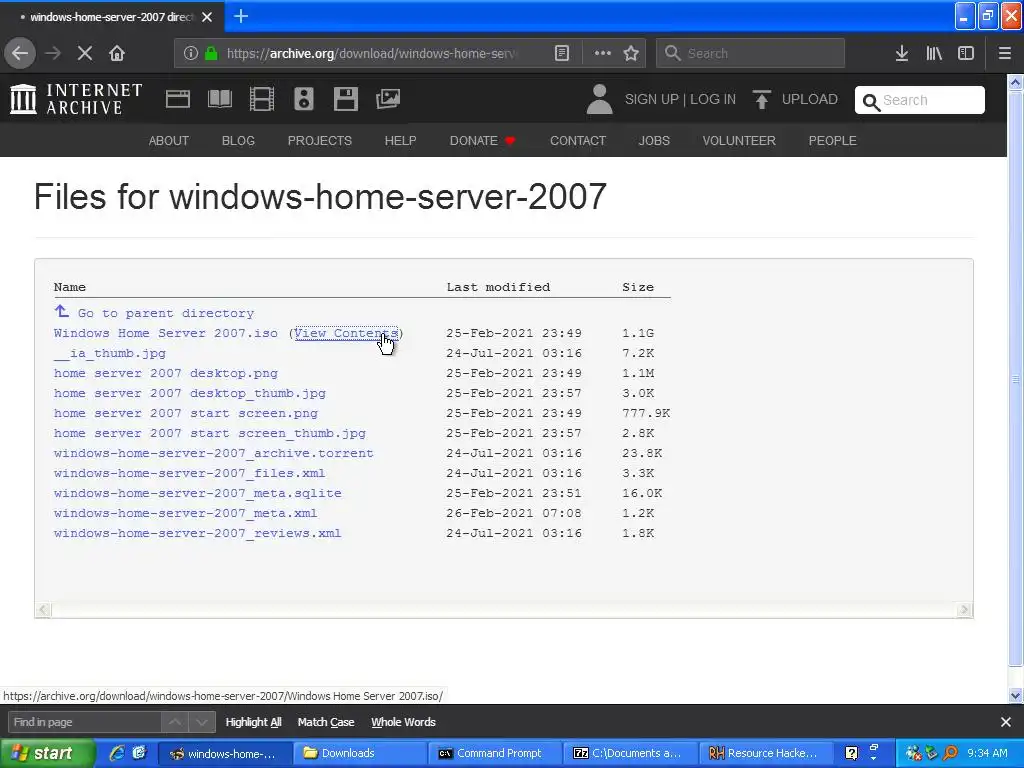The height and width of the screenshot is (768, 1024).
Task: Show site information icon in address bar
Action: pos(190,53)
